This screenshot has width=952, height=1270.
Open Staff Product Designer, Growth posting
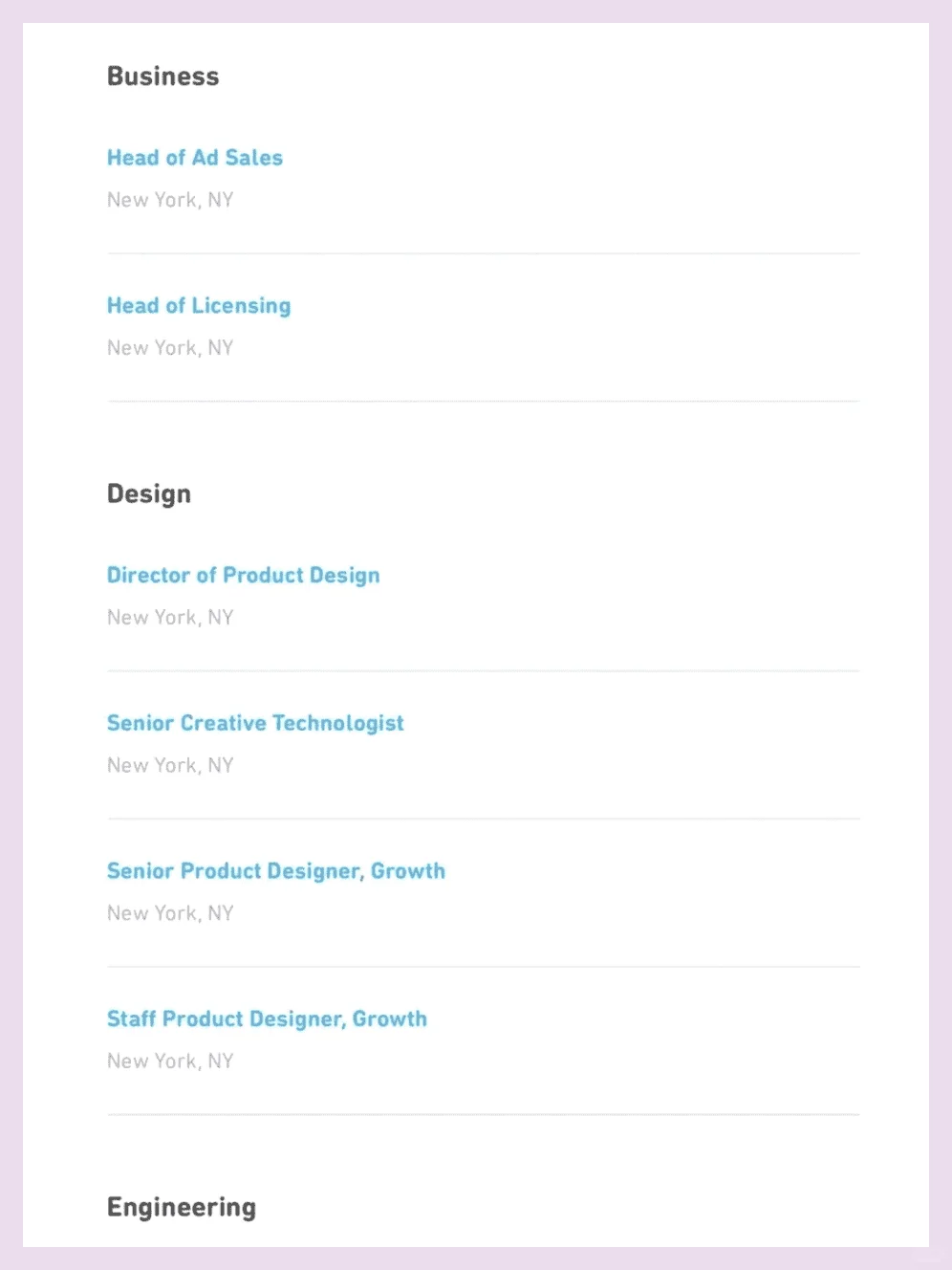click(267, 1019)
